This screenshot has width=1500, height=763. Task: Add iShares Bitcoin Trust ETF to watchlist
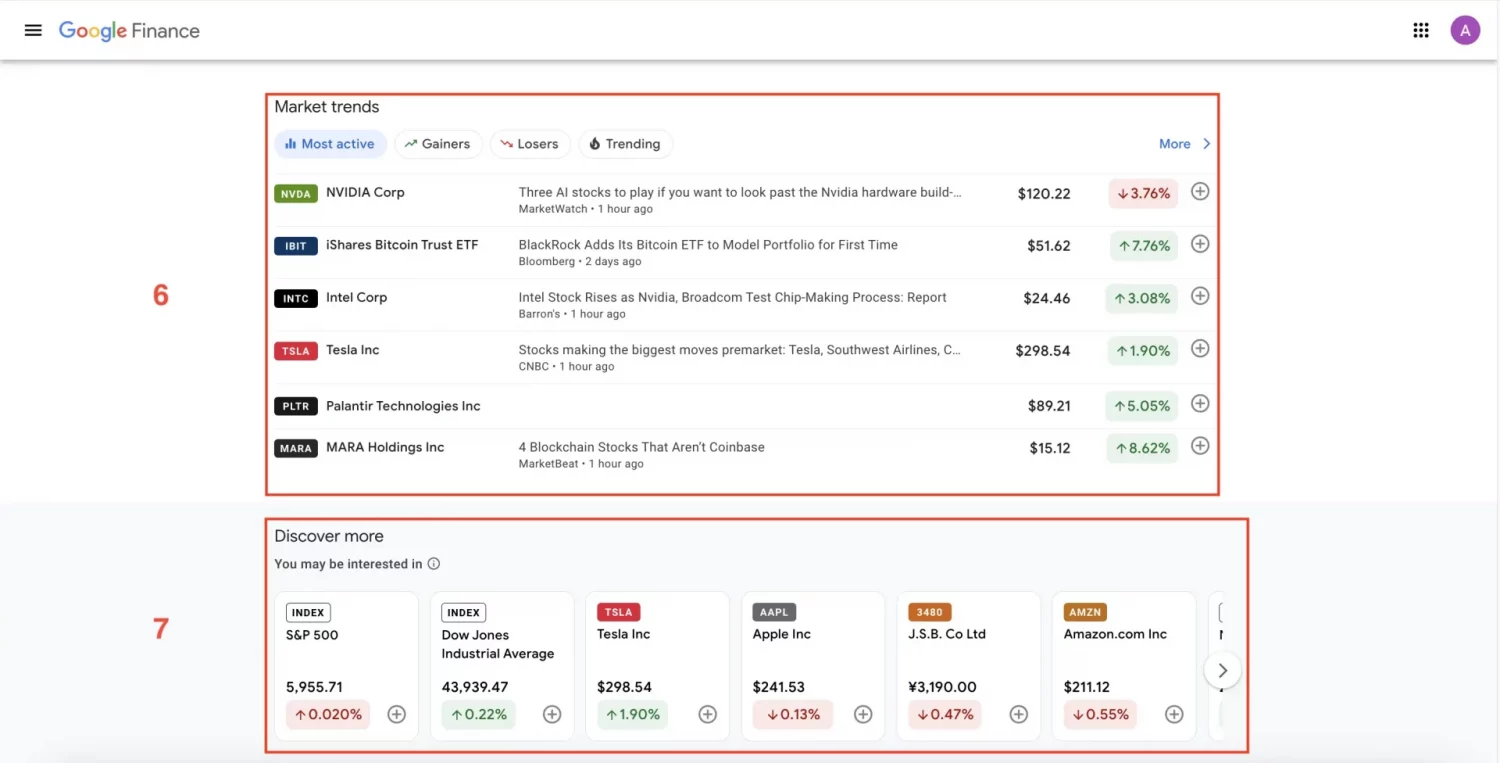click(x=1200, y=244)
